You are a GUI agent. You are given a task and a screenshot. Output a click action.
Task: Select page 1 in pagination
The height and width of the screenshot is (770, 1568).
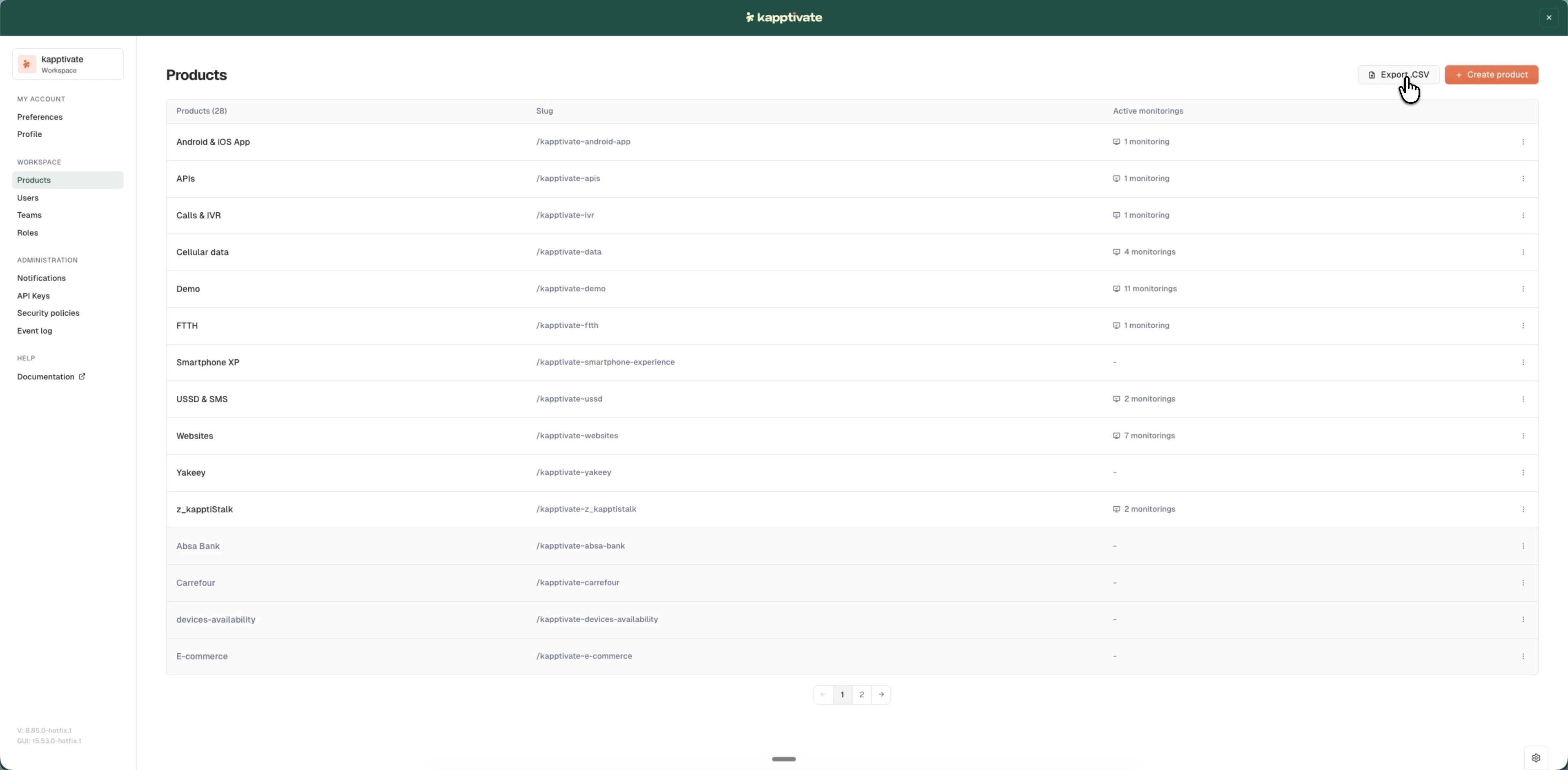click(842, 694)
